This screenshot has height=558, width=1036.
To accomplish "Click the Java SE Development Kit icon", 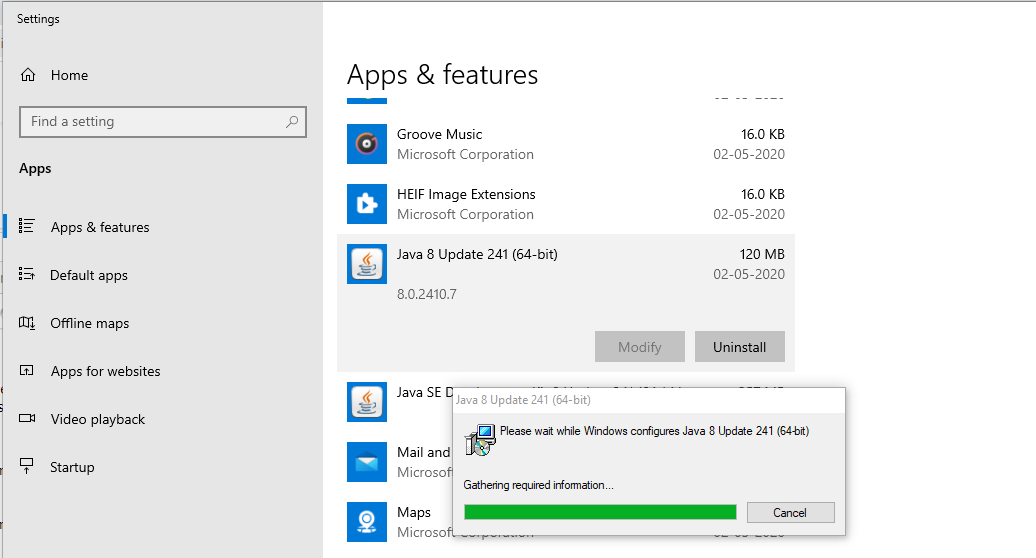I will pos(367,402).
